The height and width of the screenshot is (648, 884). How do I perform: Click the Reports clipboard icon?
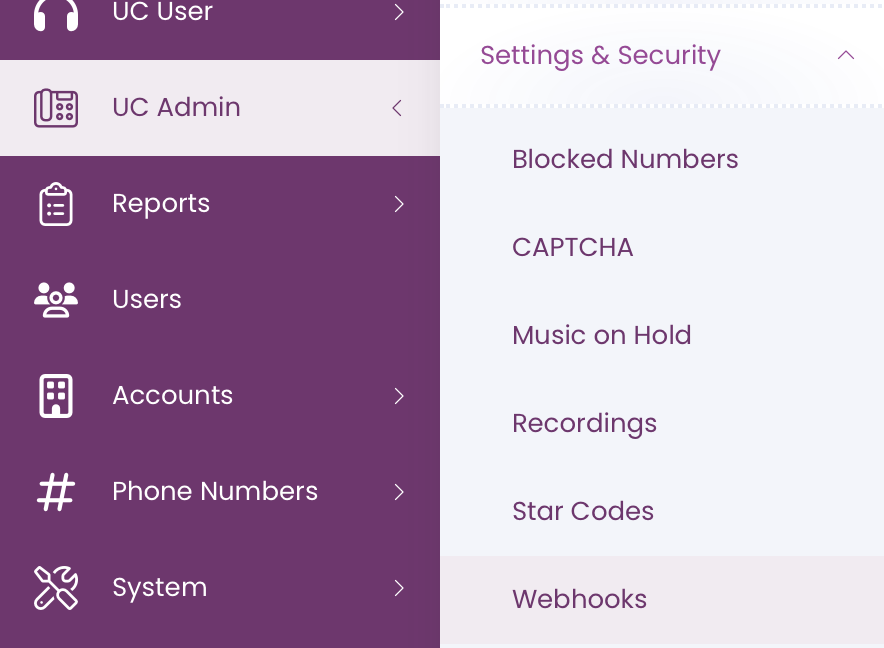pos(56,204)
